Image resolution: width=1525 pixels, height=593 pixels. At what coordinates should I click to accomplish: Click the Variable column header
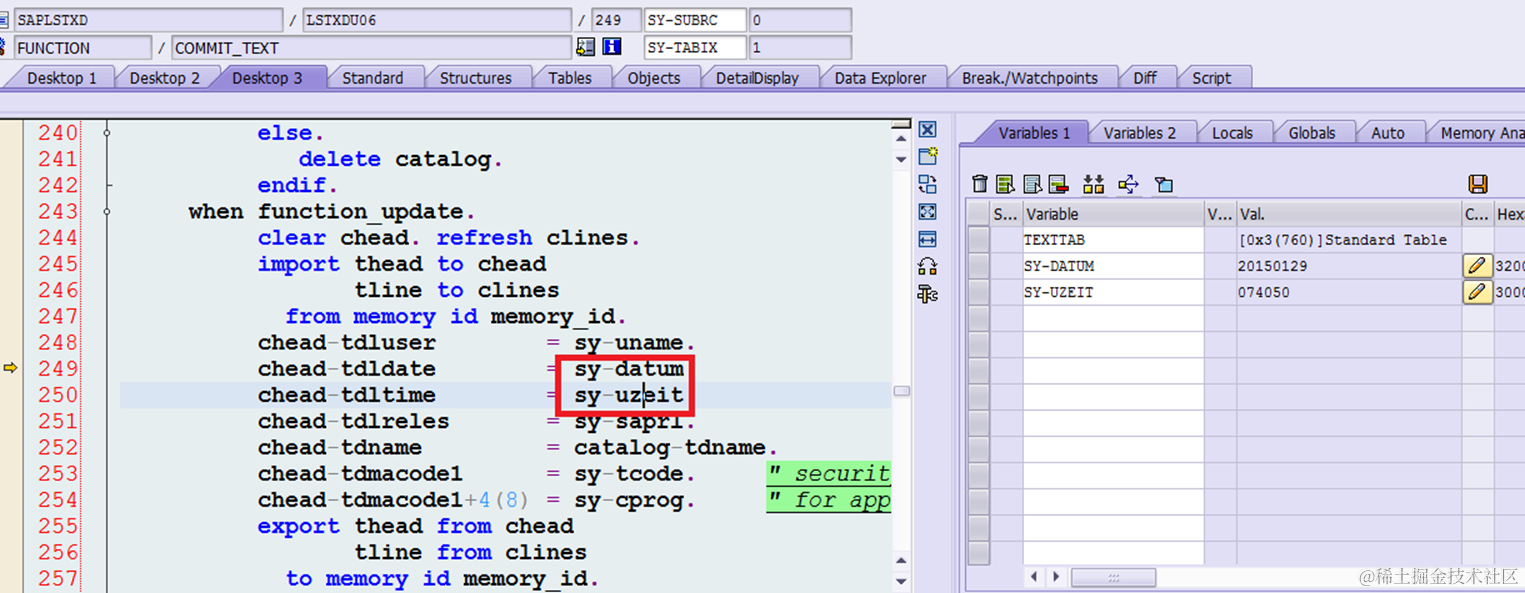click(x=1113, y=214)
